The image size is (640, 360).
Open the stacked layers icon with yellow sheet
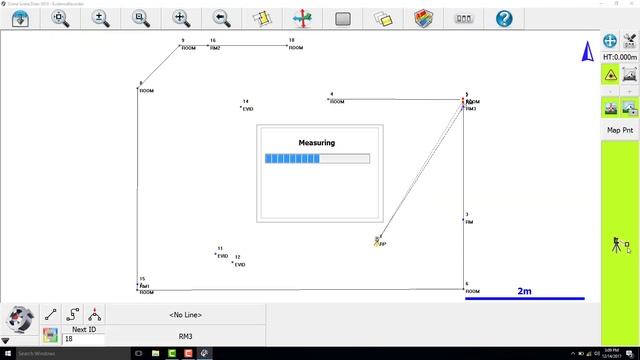click(x=383, y=19)
